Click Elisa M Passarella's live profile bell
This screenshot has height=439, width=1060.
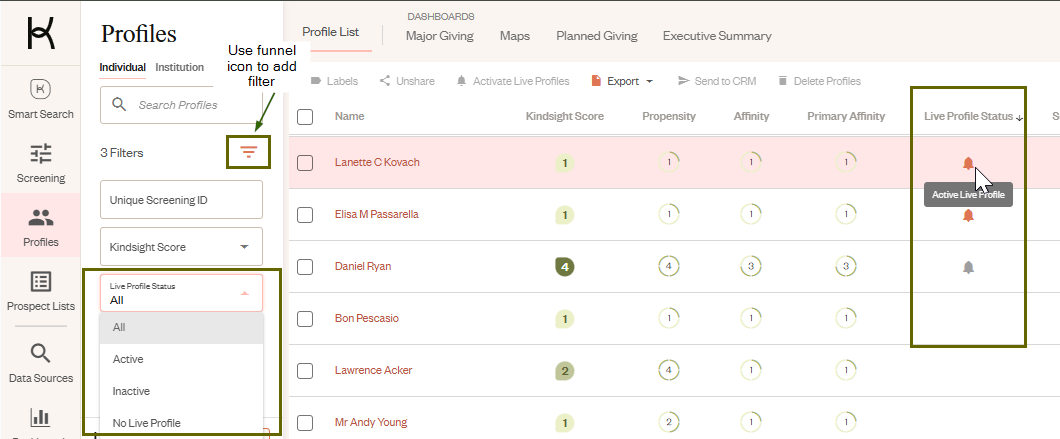tap(967, 215)
